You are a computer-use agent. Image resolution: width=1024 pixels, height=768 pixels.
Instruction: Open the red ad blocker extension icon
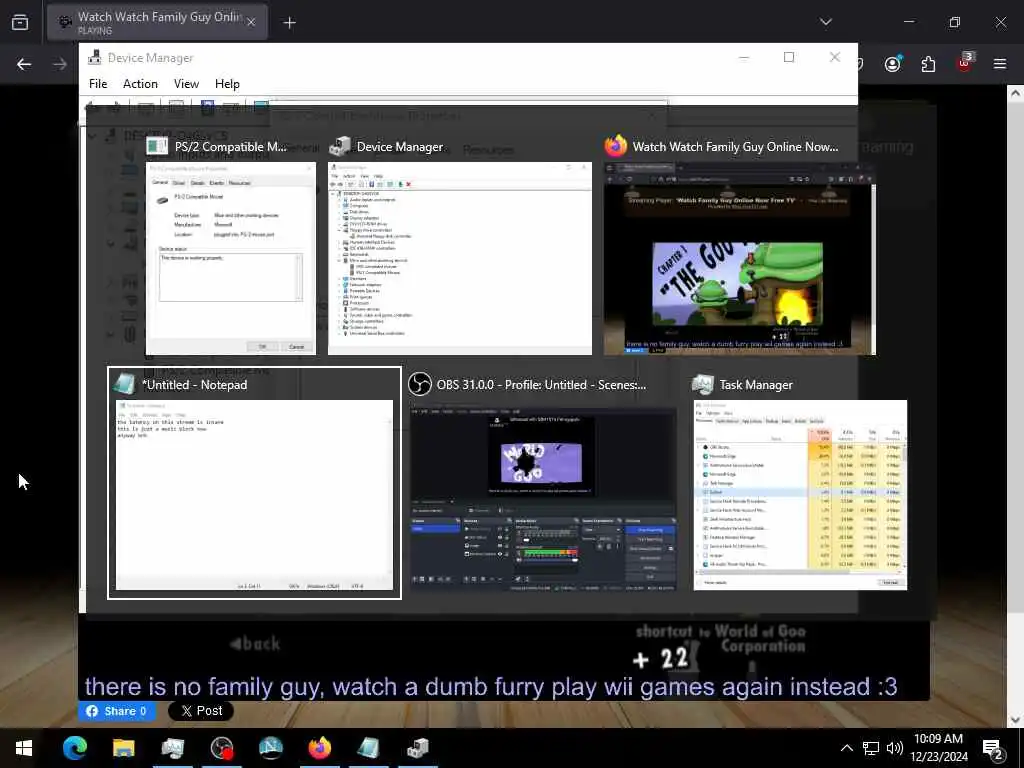tap(965, 63)
